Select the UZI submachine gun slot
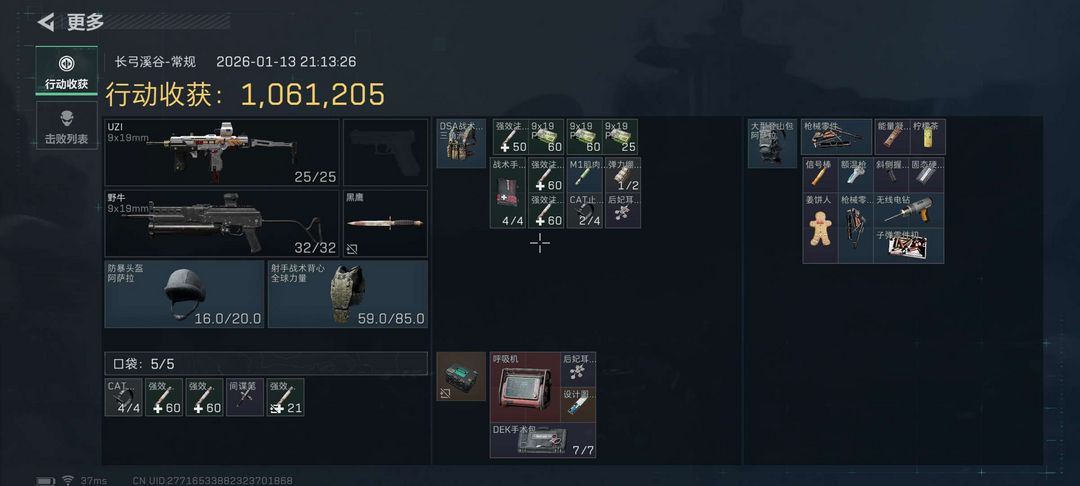Screen dimensions: 1080x486 [222, 152]
